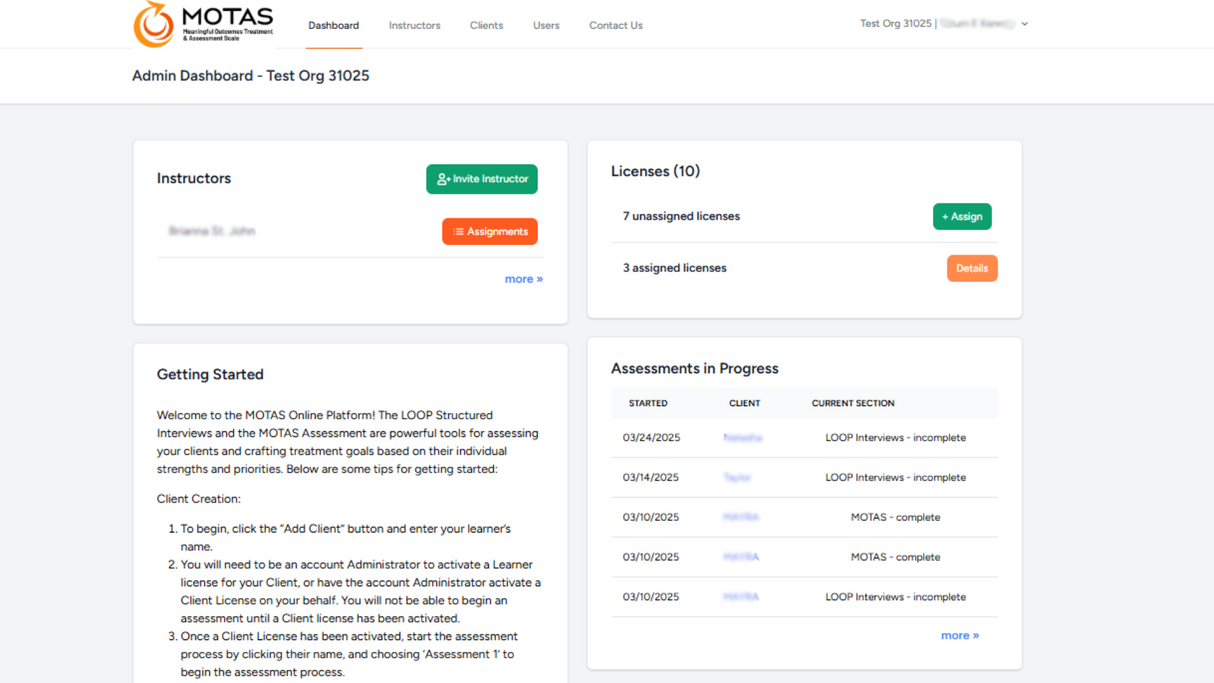
Task: Click the account dropdown chevron arrow
Action: click(1024, 24)
